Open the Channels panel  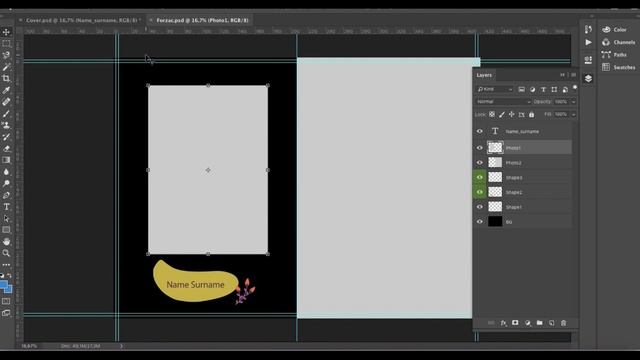pyautogui.click(x=619, y=42)
